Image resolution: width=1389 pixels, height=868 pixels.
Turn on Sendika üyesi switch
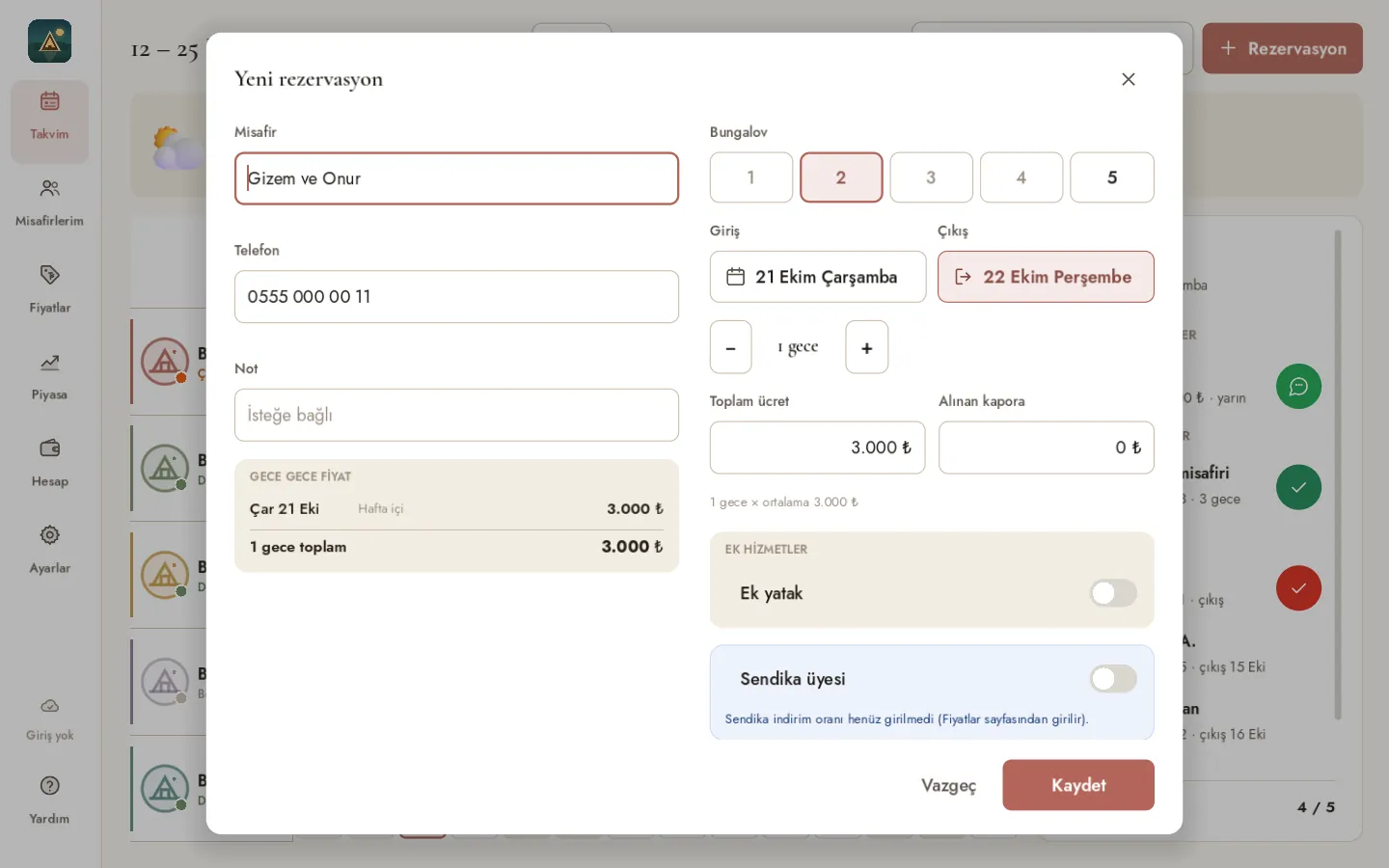pyautogui.click(x=1113, y=679)
